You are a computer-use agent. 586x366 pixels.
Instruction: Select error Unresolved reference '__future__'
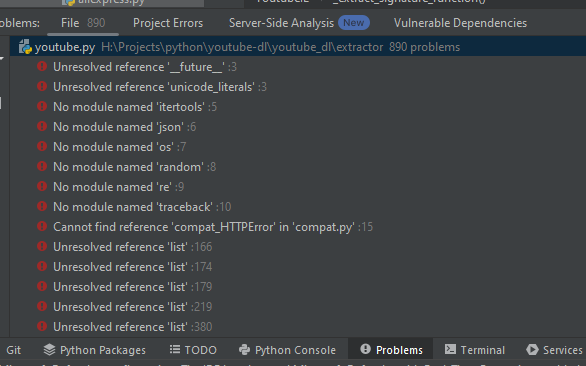click(145, 67)
